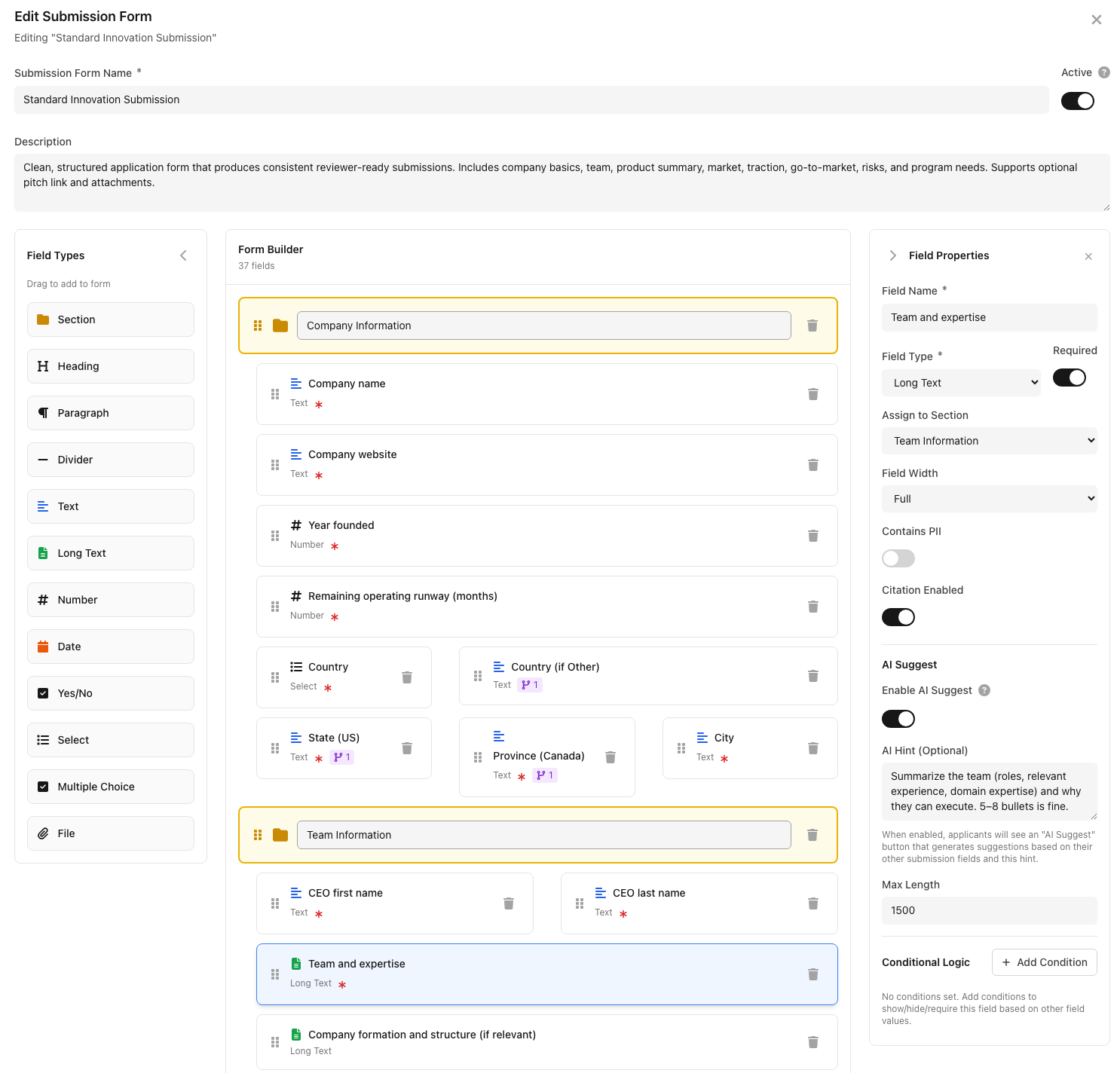The height and width of the screenshot is (1073, 1120).
Task: Click the Paragraph field type
Action: pyautogui.click(x=110, y=413)
